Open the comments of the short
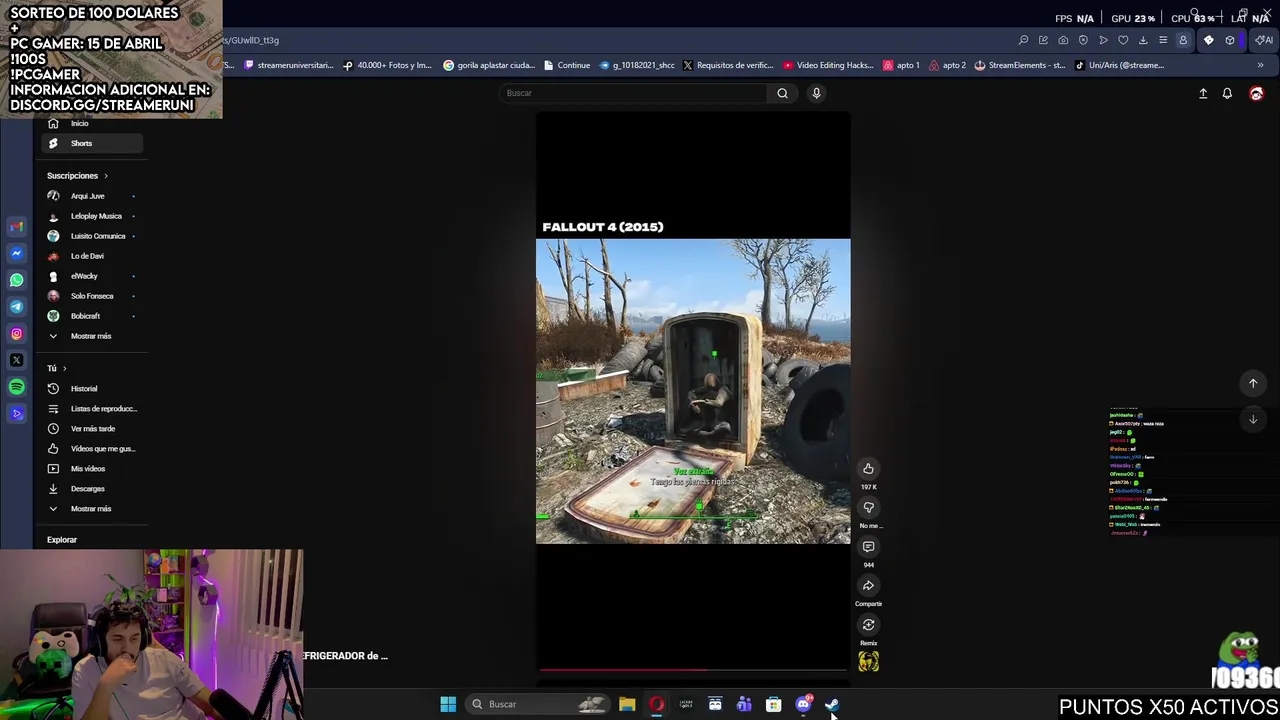The width and height of the screenshot is (1280, 720). (868, 547)
